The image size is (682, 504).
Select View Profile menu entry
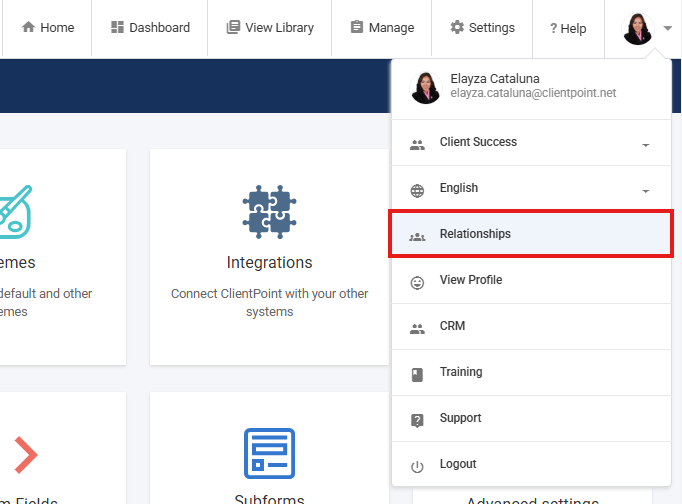[531, 280]
